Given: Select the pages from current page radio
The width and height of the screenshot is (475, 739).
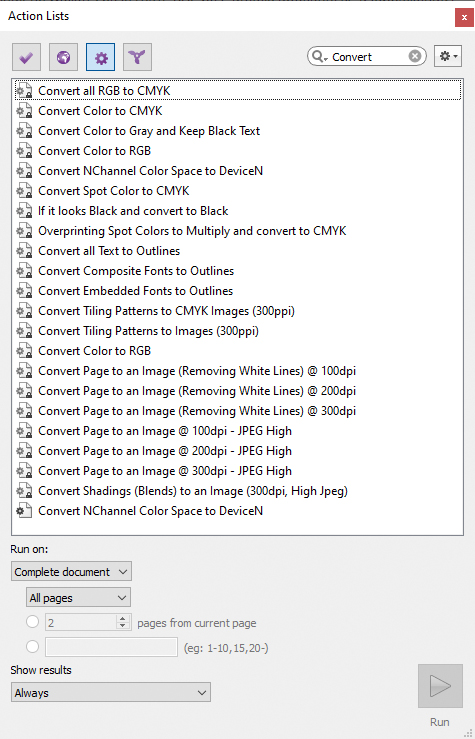Looking at the screenshot, I should (32, 622).
